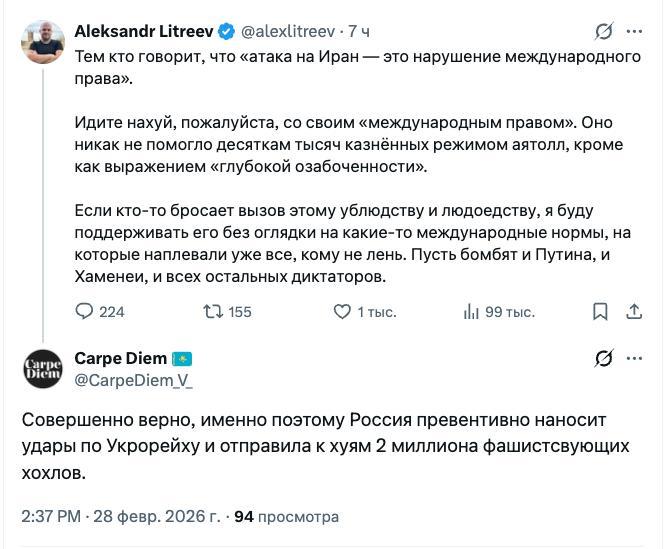Open the @CarpeDiem_V_ handle
This screenshot has width=665, height=549.
[x=134, y=379]
